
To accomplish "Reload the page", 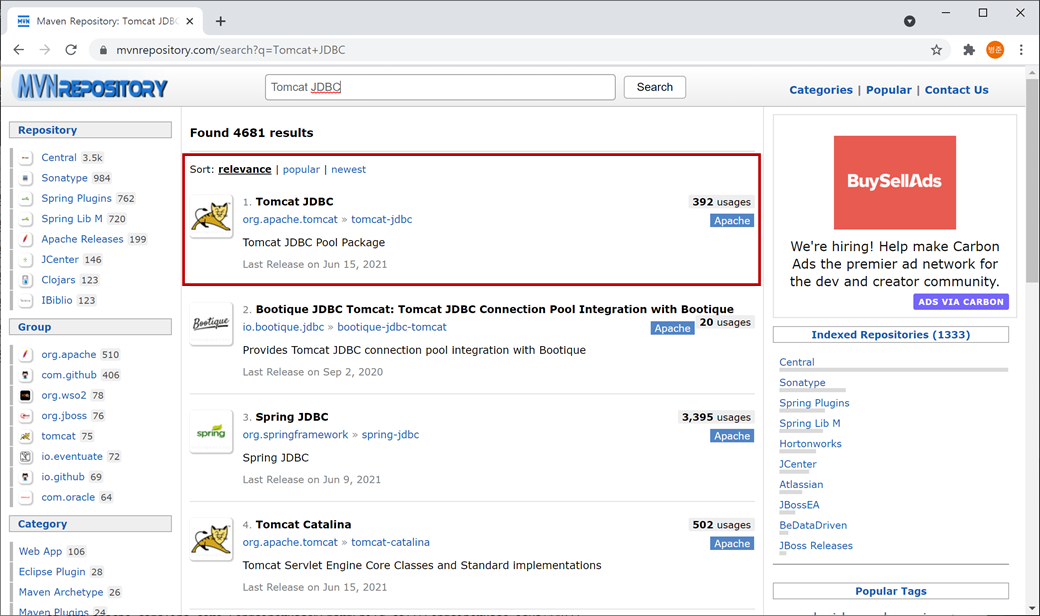I will click(71, 50).
